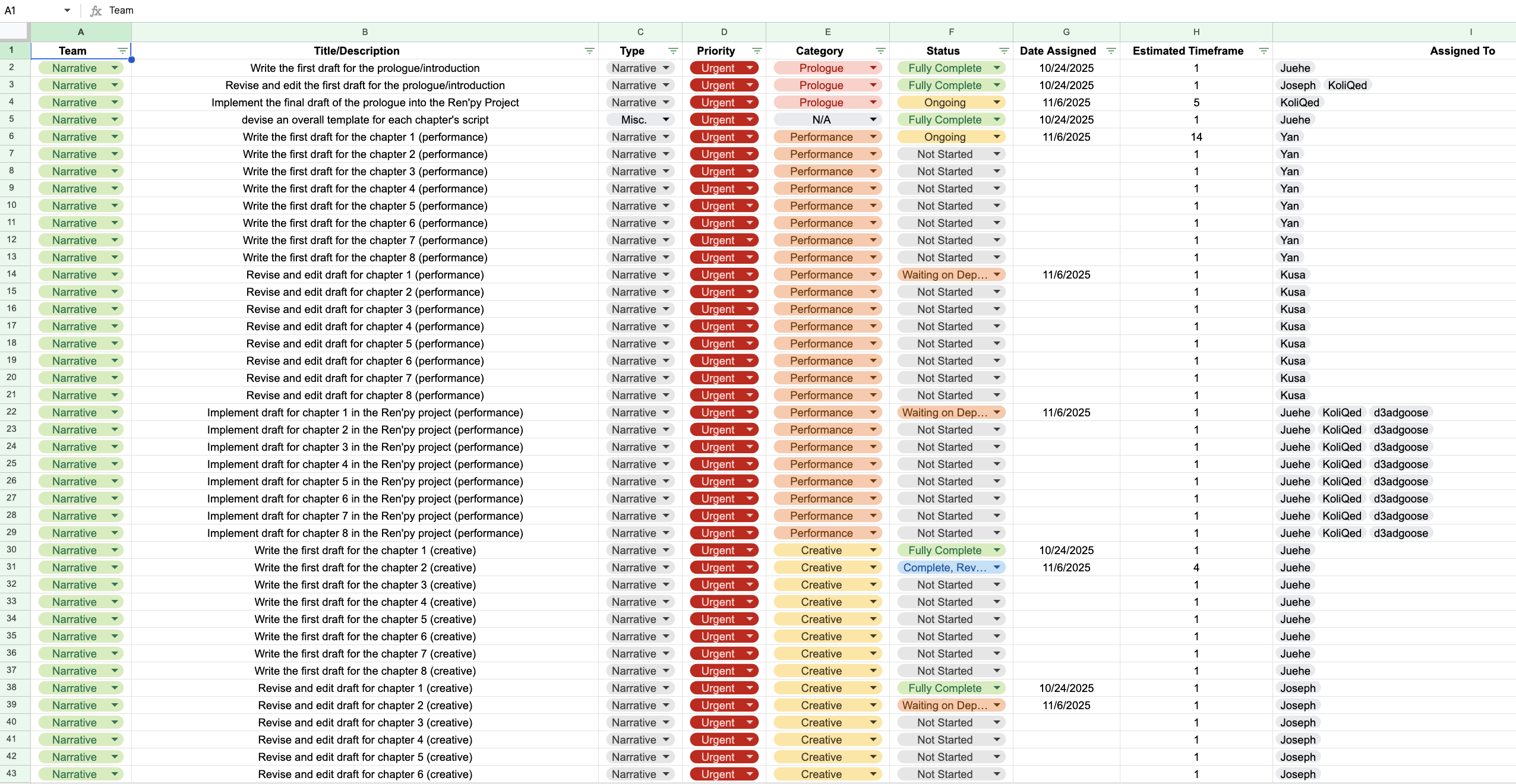Click the select-all corner box

14,31
